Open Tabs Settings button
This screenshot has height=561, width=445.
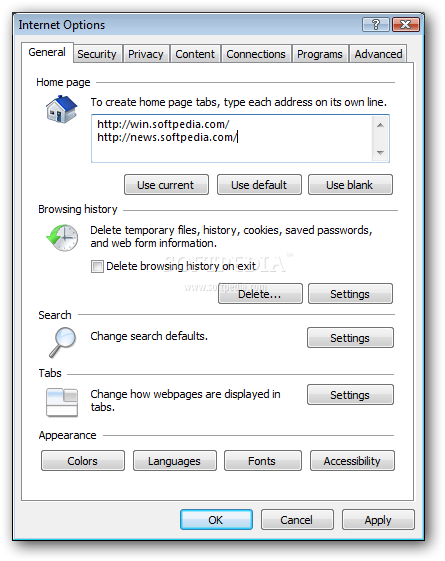coord(350,395)
